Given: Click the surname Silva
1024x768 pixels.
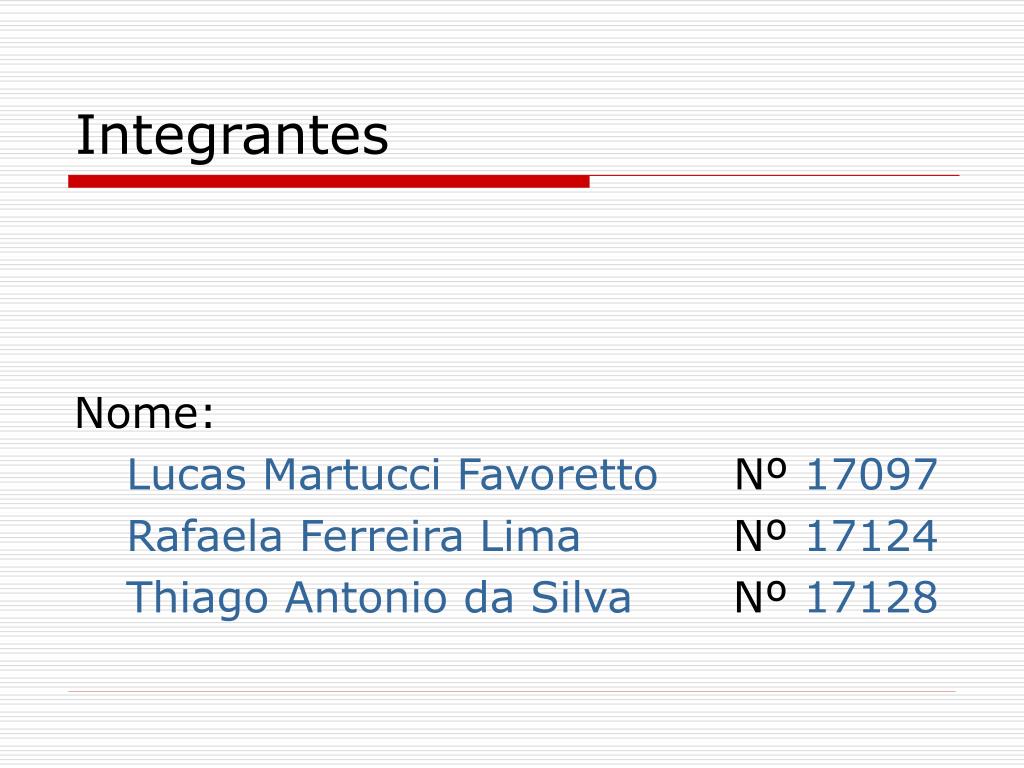Looking at the screenshot, I should pos(581,598).
